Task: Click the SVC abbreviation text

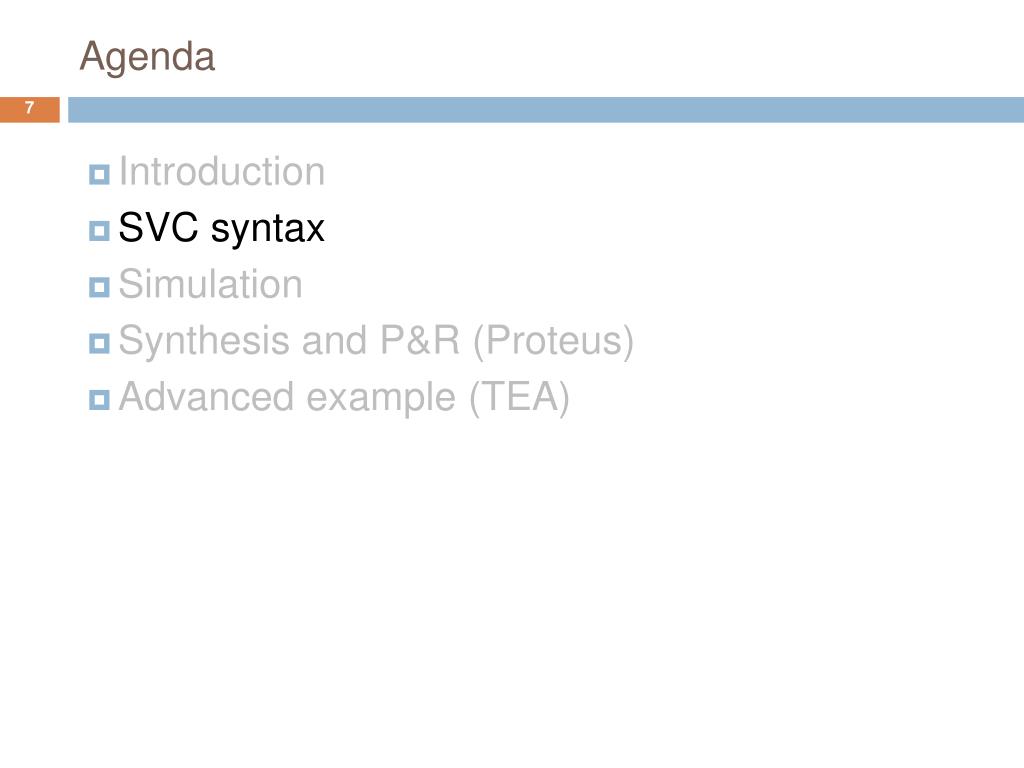Action: click(x=159, y=227)
